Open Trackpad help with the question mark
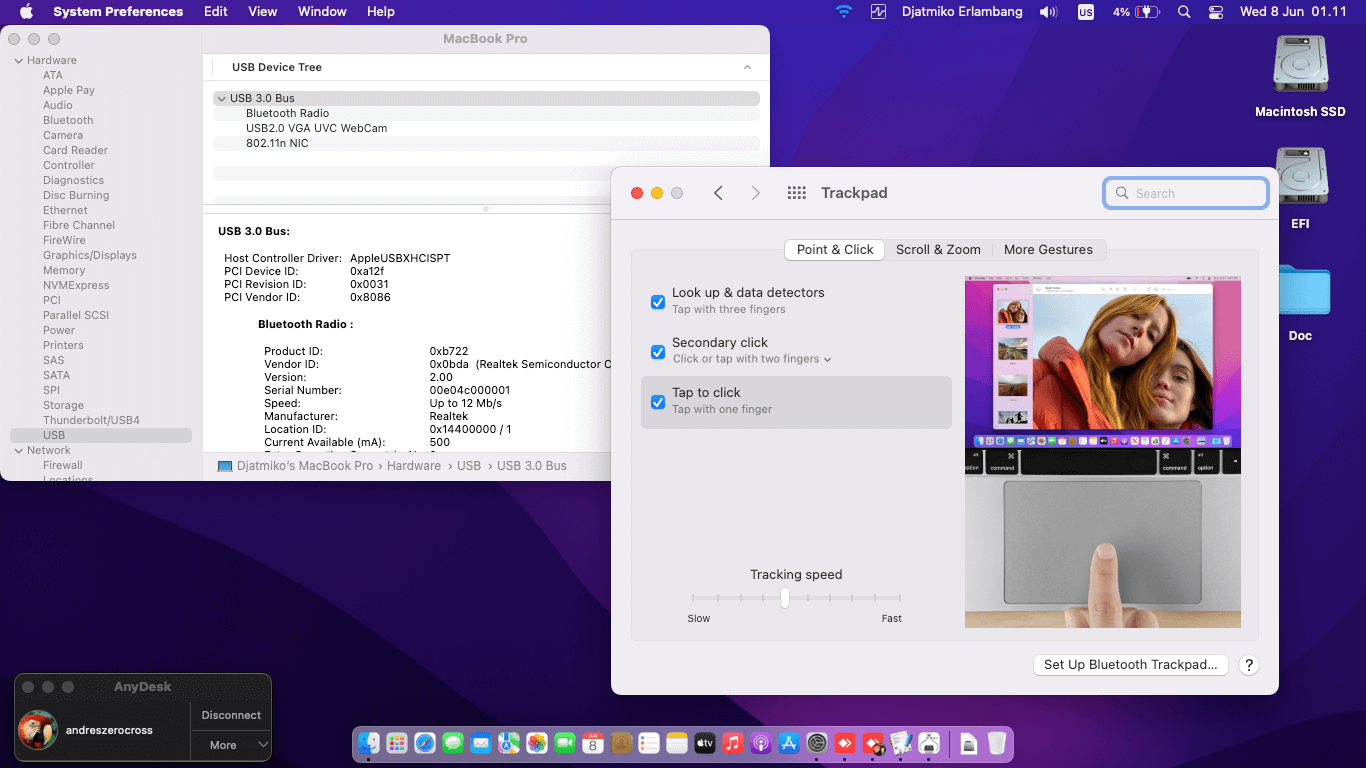This screenshot has height=768, width=1366. 1248,665
